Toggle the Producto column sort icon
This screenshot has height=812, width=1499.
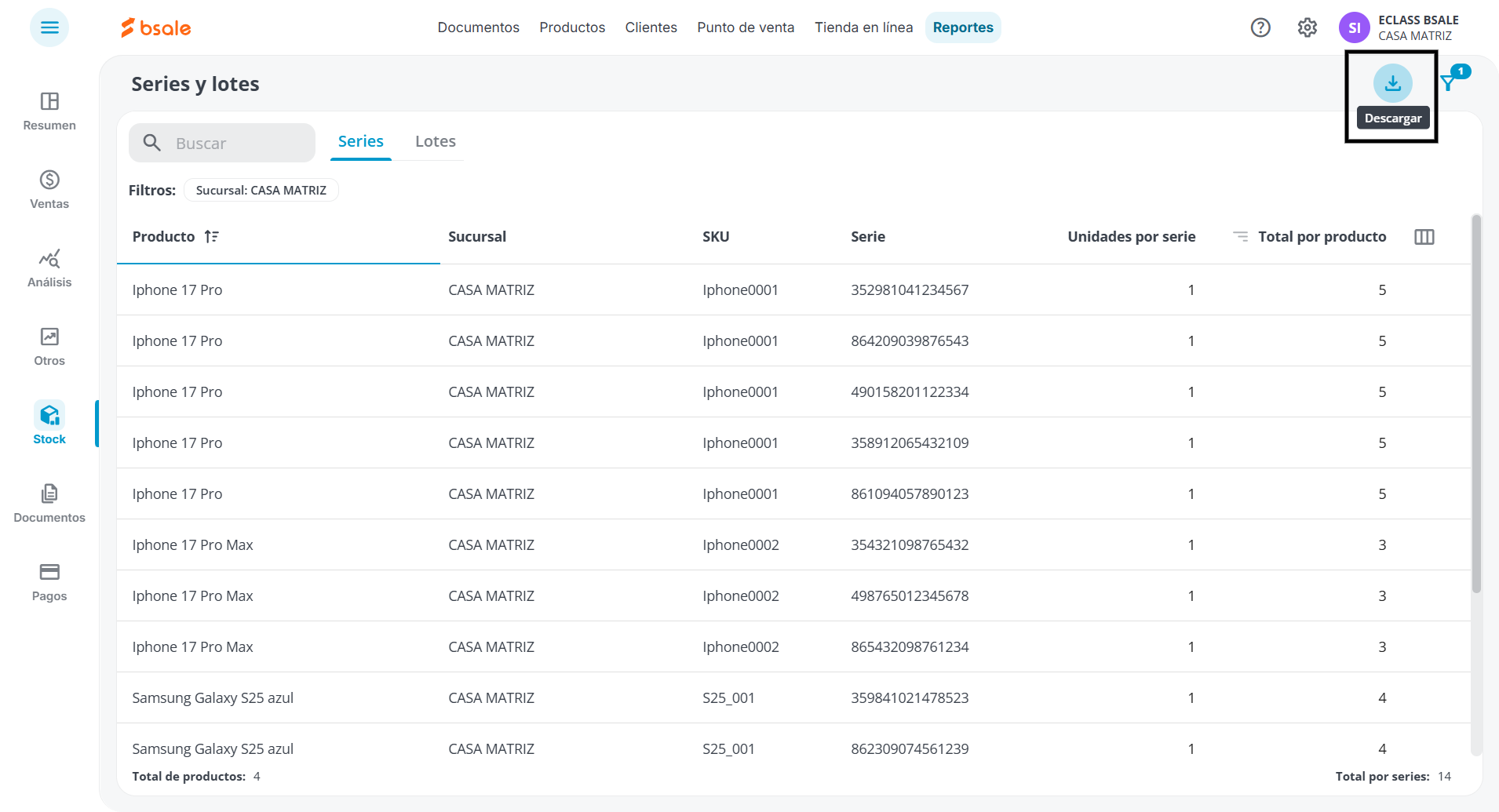coord(212,236)
